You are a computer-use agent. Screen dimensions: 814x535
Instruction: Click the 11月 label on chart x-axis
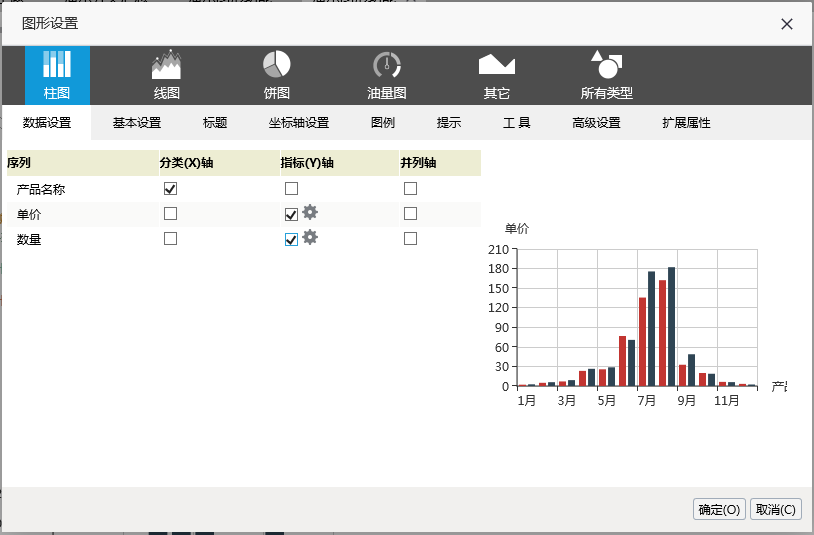726,401
